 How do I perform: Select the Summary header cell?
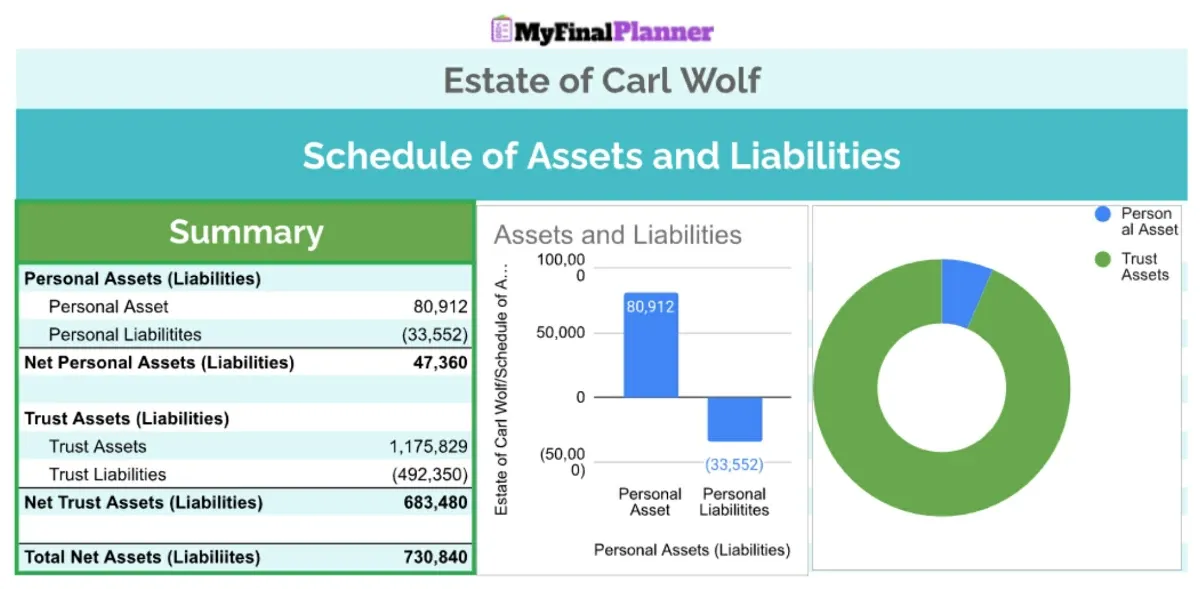point(246,232)
